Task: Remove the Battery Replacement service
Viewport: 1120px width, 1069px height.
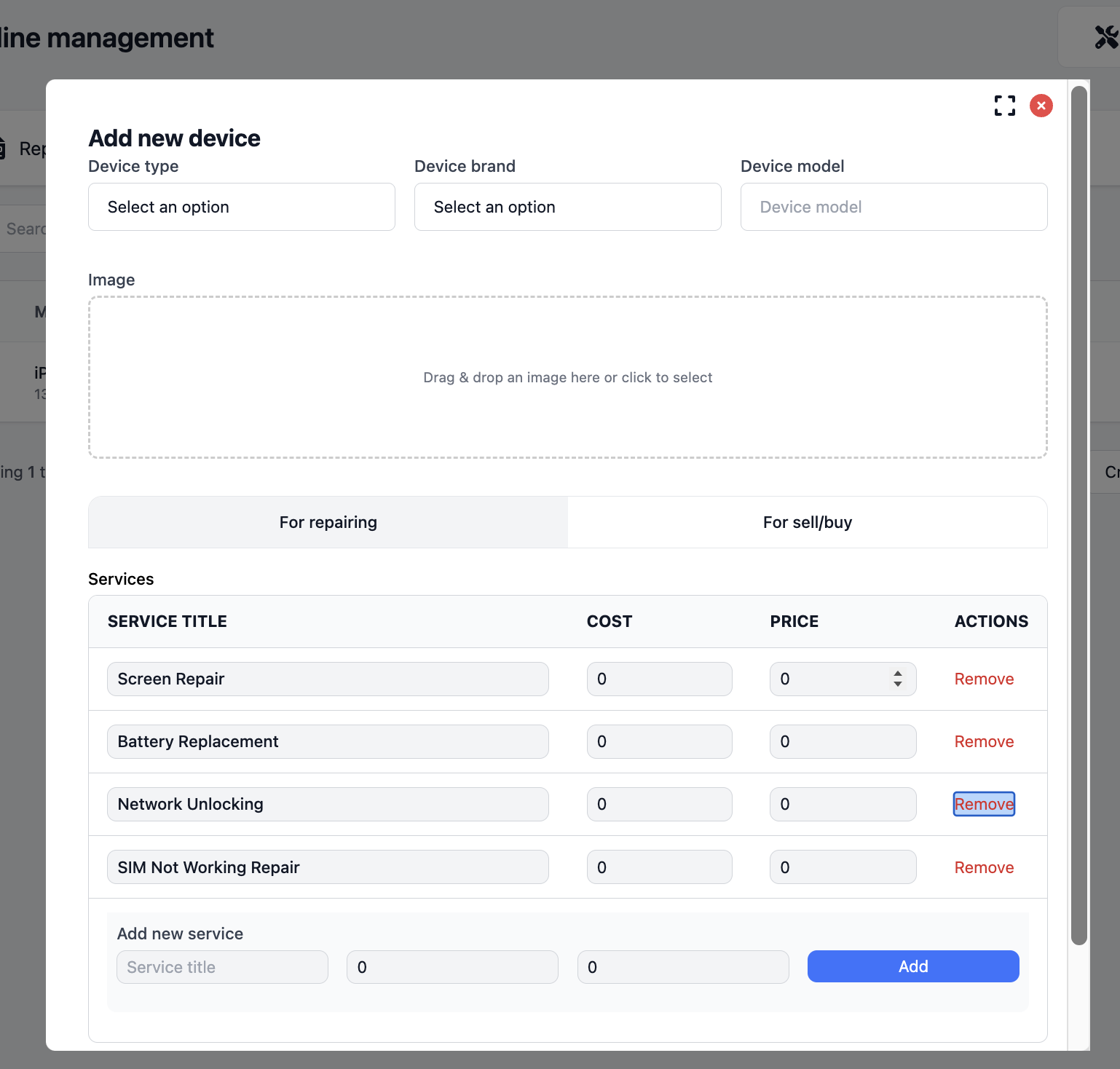Action: point(984,741)
